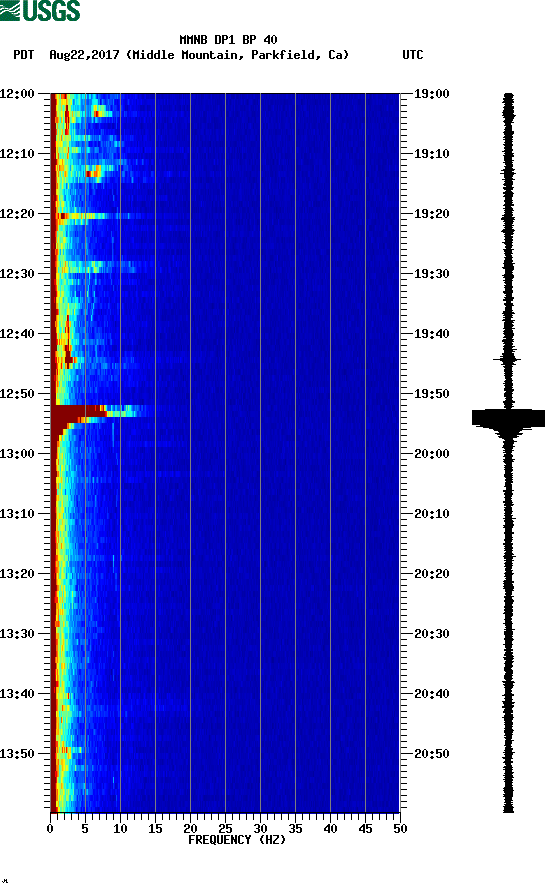552x892 pixels.
Task: Click the 19:10 UTC time label
Action: point(431,154)
